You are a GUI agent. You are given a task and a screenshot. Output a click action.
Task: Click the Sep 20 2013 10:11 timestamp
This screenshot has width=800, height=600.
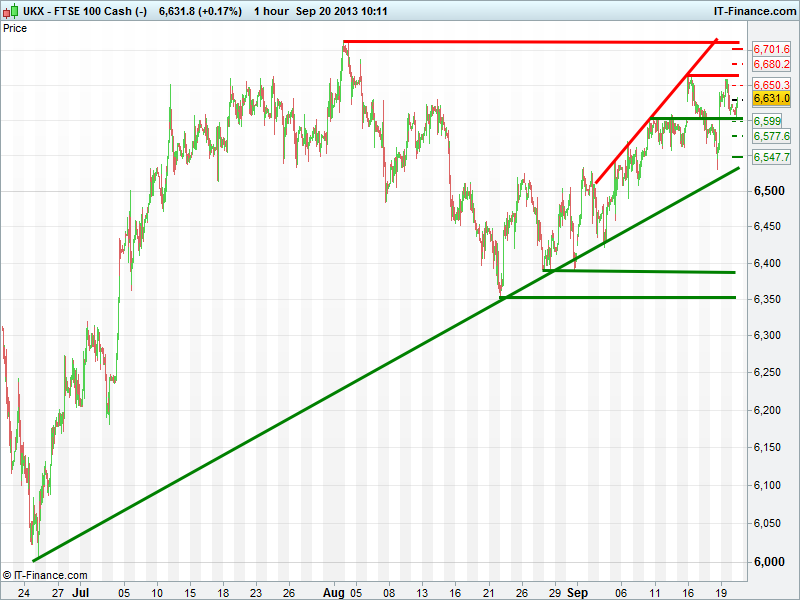341,11
